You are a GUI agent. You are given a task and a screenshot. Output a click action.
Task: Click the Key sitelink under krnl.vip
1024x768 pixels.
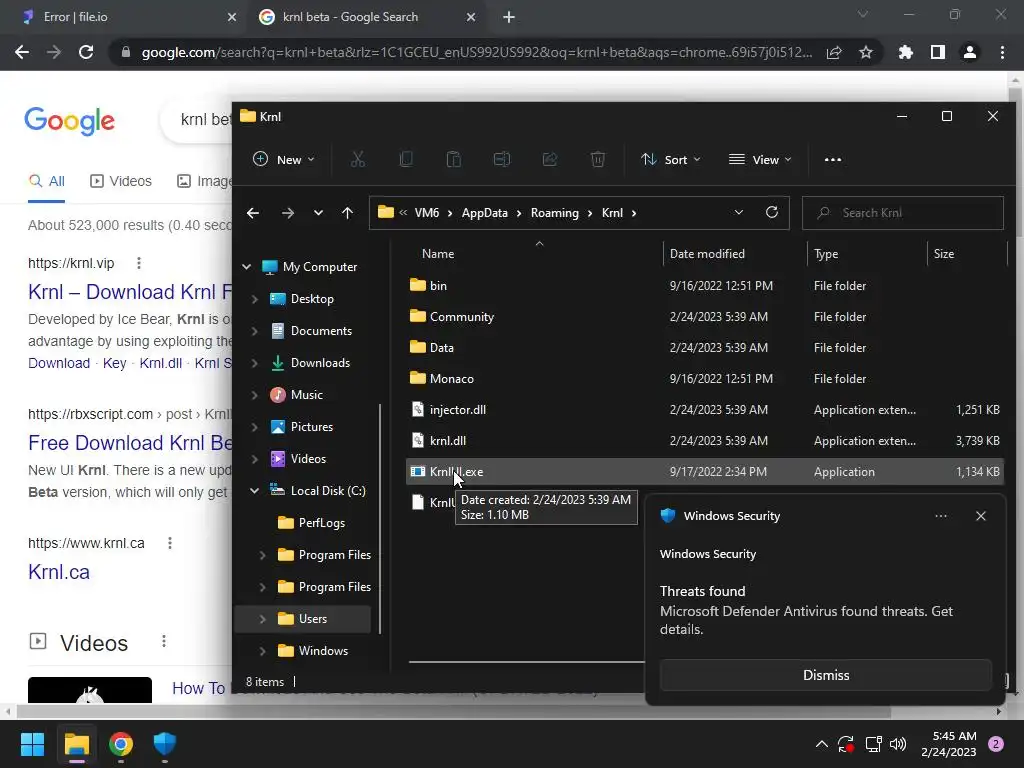coord(114,363)
